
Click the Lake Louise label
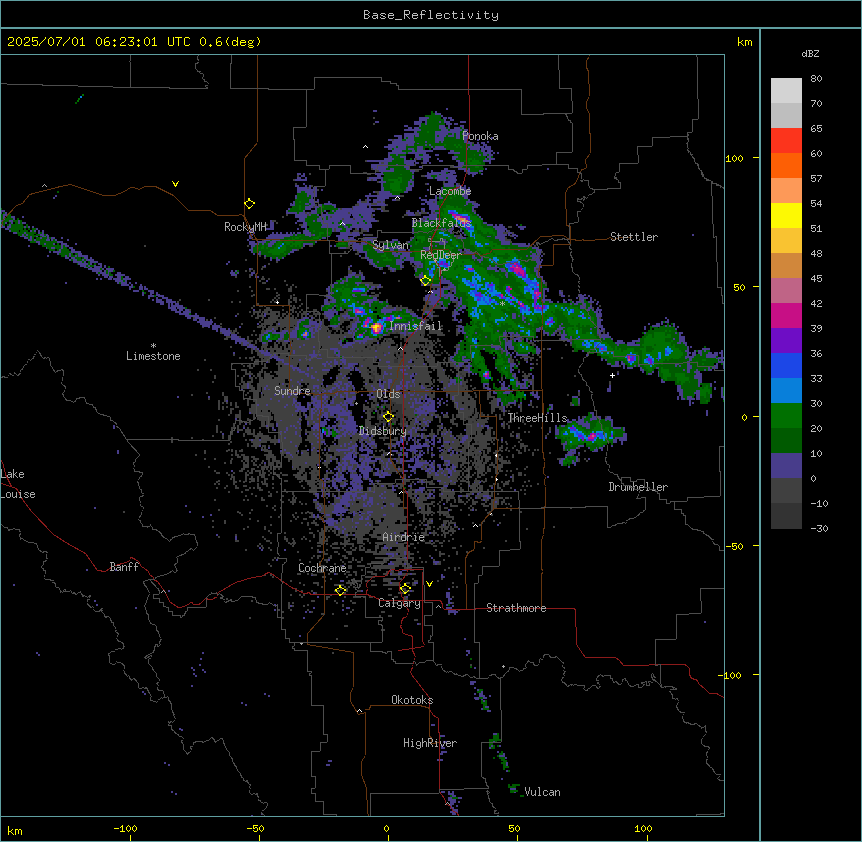tap(18, 484)
